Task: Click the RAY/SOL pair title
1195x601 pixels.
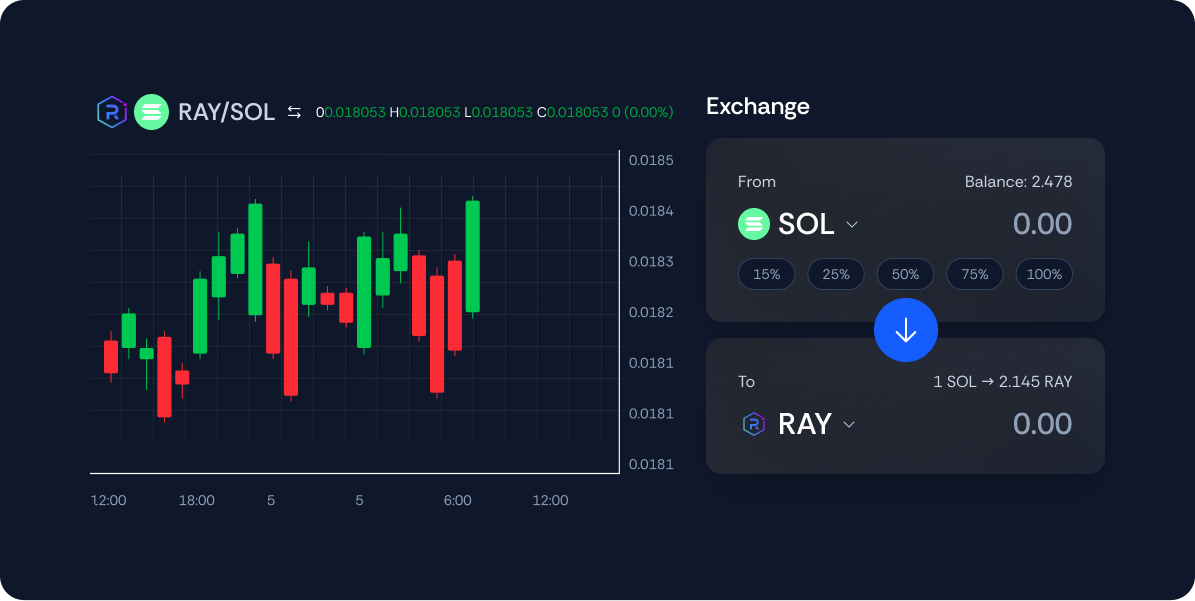Action: [x=226, y=112]
